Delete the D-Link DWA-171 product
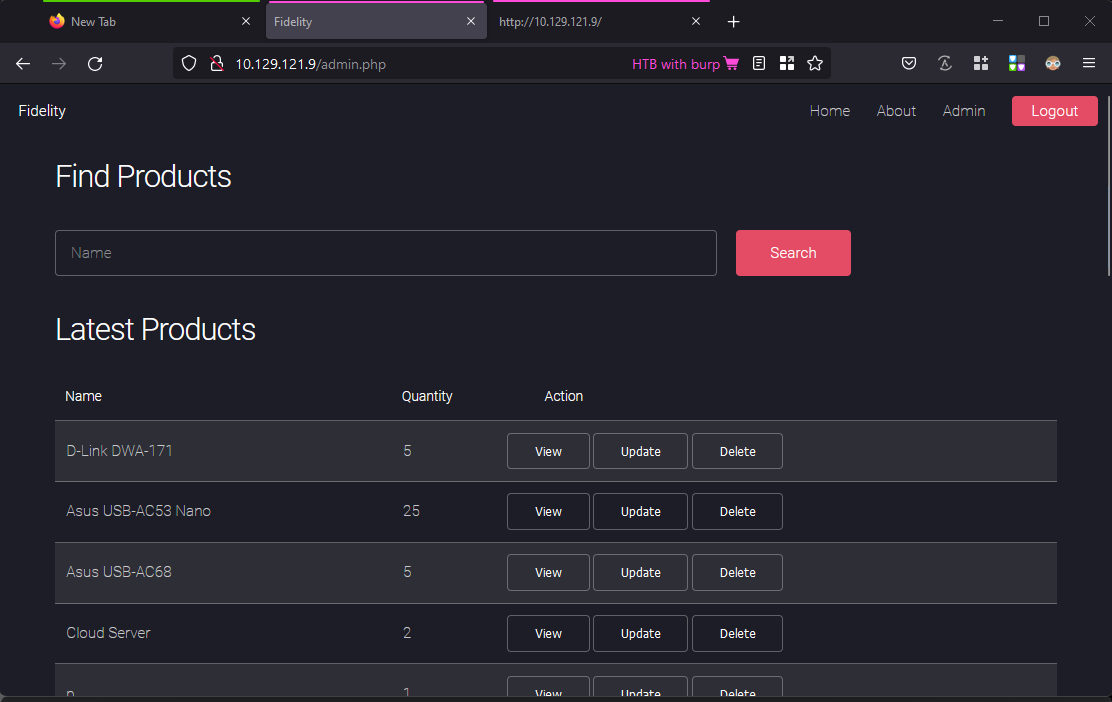This screenshot has height=702, width=1112. click(x=737, y=451)
